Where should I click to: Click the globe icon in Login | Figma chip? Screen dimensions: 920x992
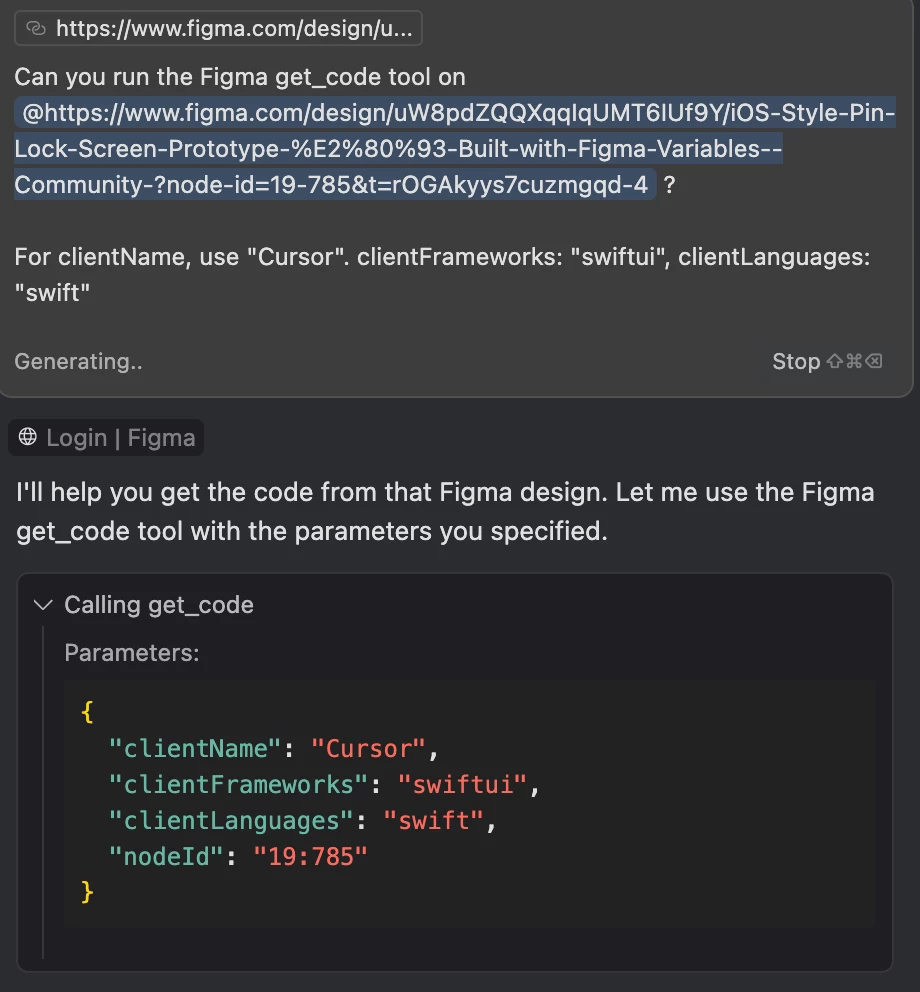click(x=27, y=437)
